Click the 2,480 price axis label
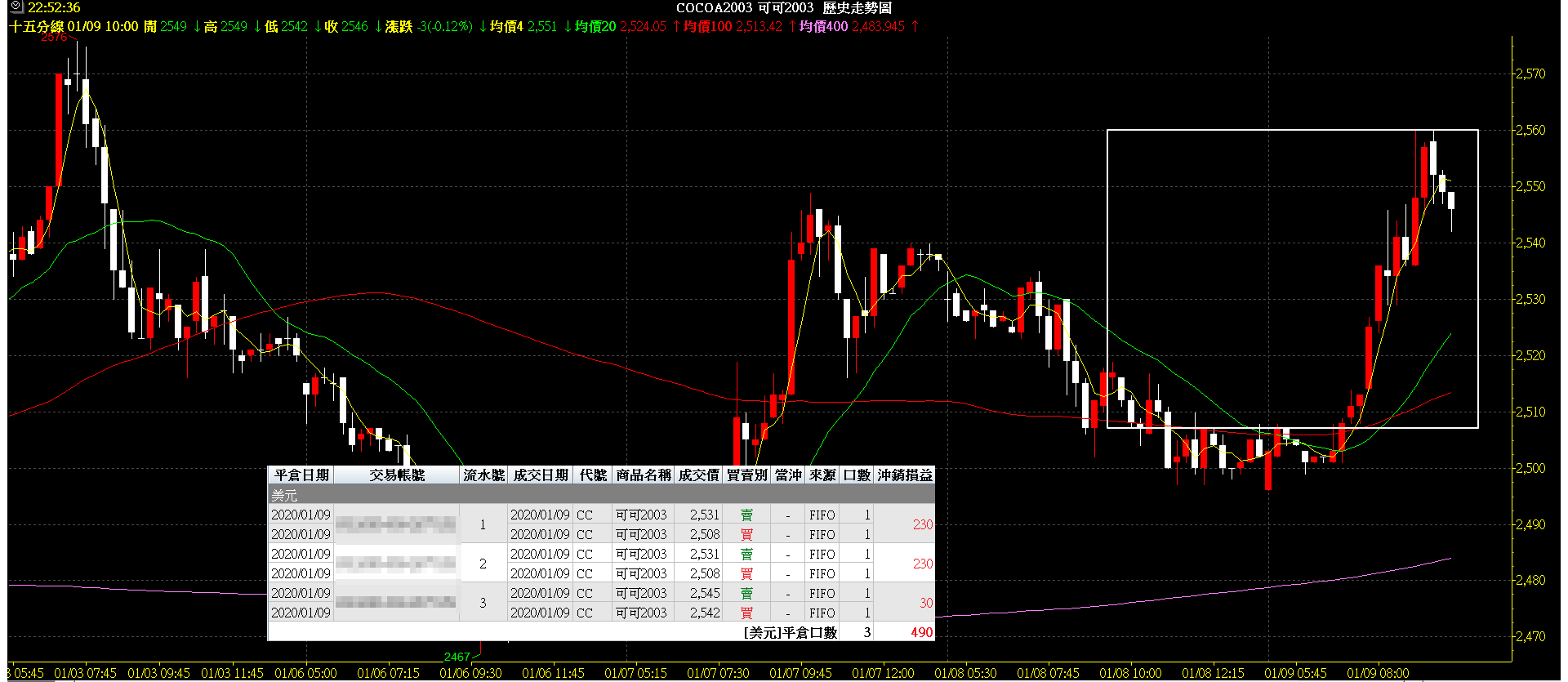1568x682 pixels. point(1530,580)
